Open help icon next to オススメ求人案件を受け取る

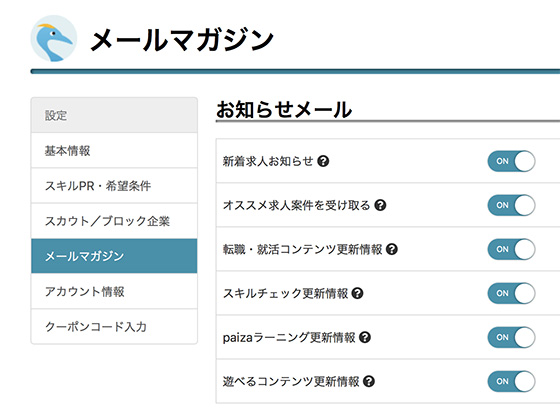(380, 205)
